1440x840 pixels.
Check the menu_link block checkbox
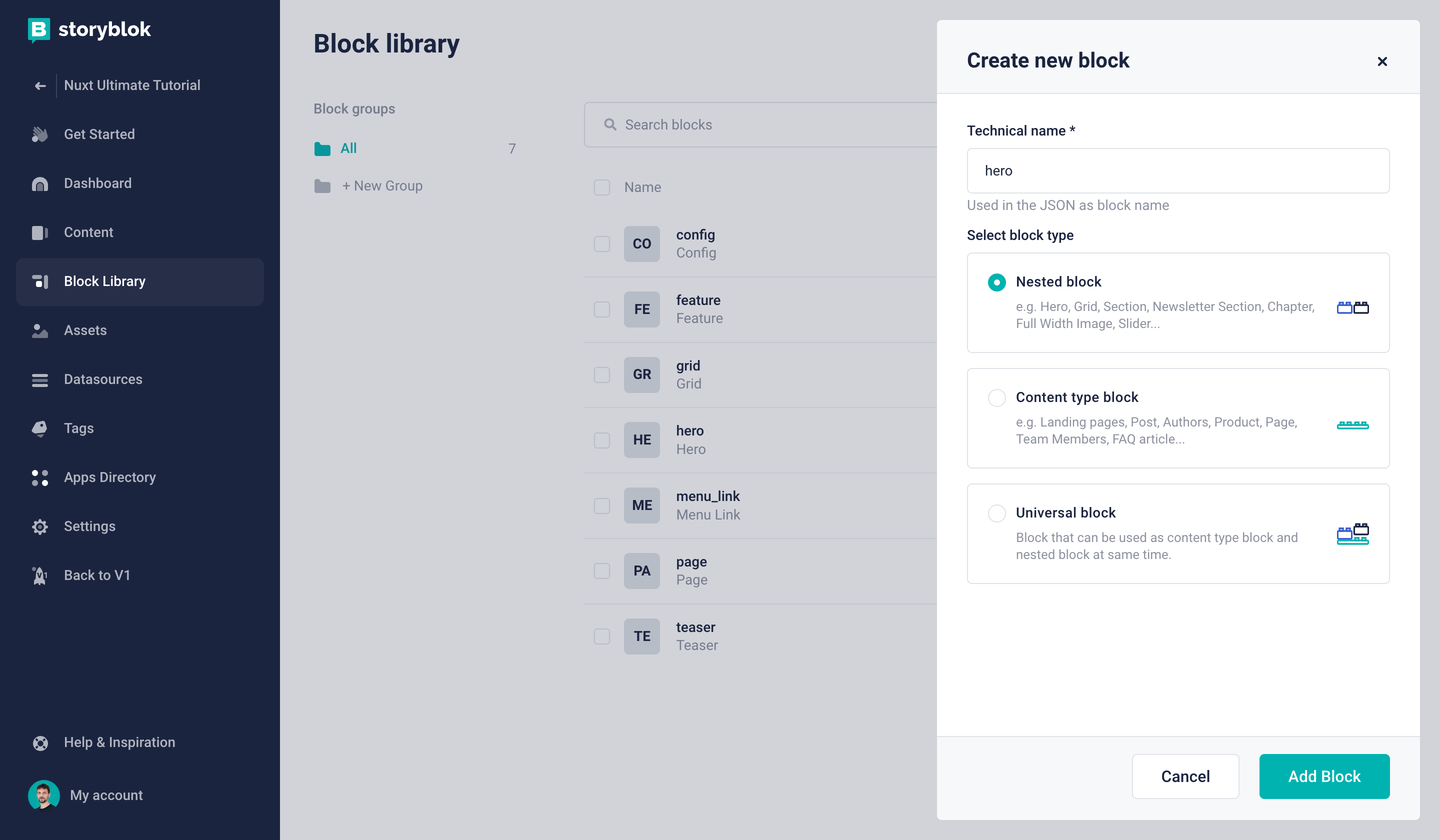coord(601,505)
